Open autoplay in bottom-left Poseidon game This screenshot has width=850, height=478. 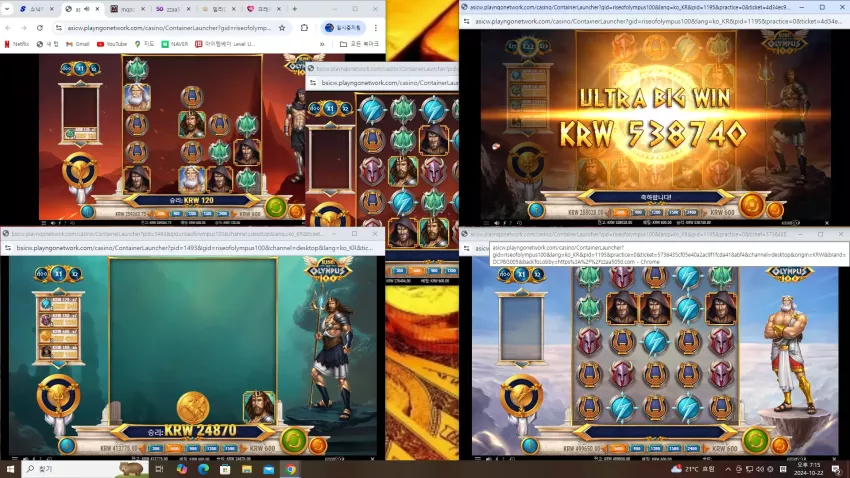click(x=318, y=445)
